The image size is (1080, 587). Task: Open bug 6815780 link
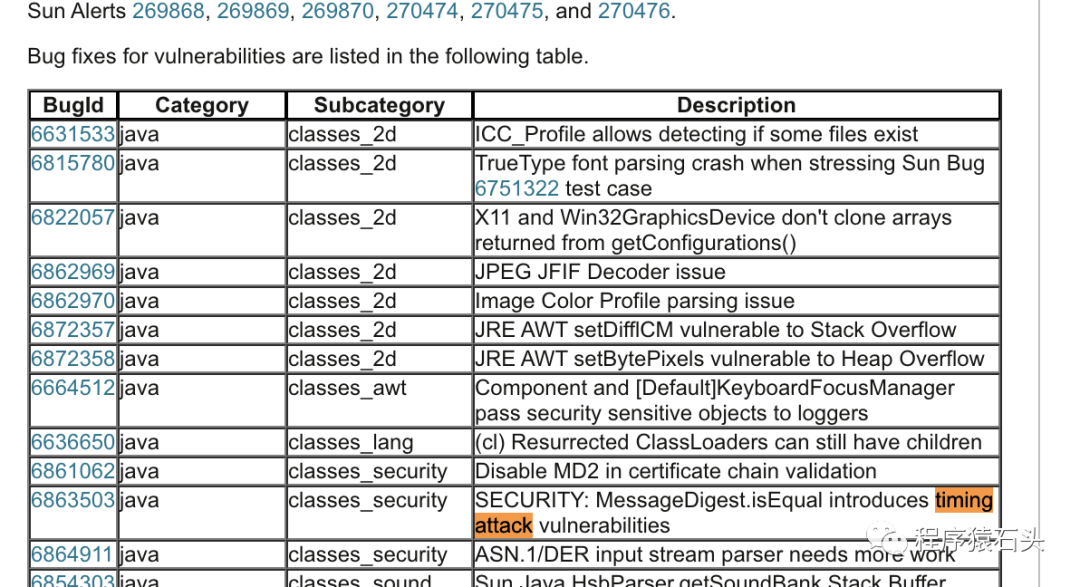click(73, 163)
